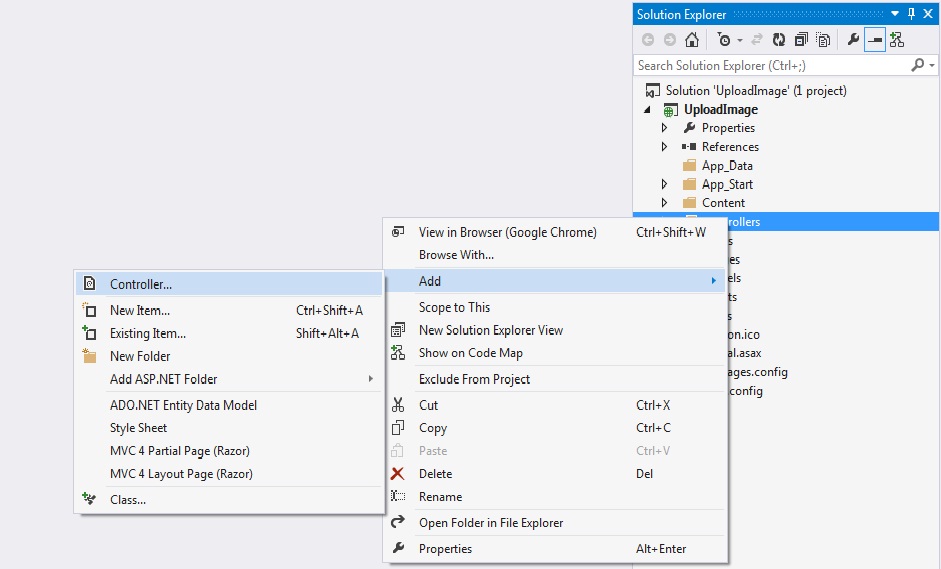Choose Properties in the context menu
Screen dimensions: 941x569
click(x=555, y=549)
